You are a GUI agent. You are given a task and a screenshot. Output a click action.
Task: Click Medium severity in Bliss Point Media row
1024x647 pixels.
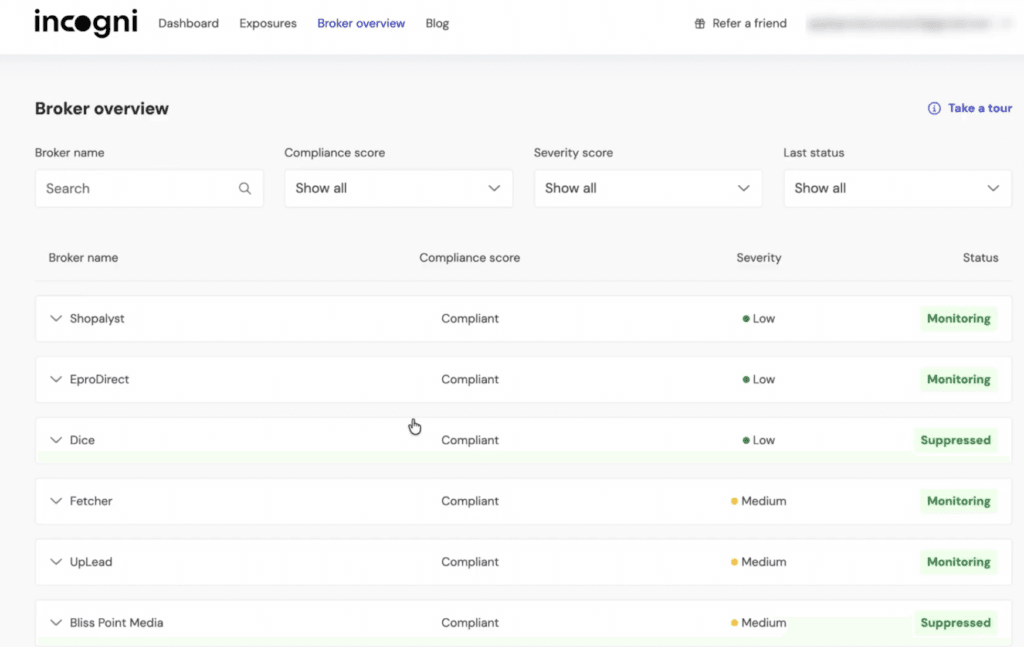[x=759, y=623]
